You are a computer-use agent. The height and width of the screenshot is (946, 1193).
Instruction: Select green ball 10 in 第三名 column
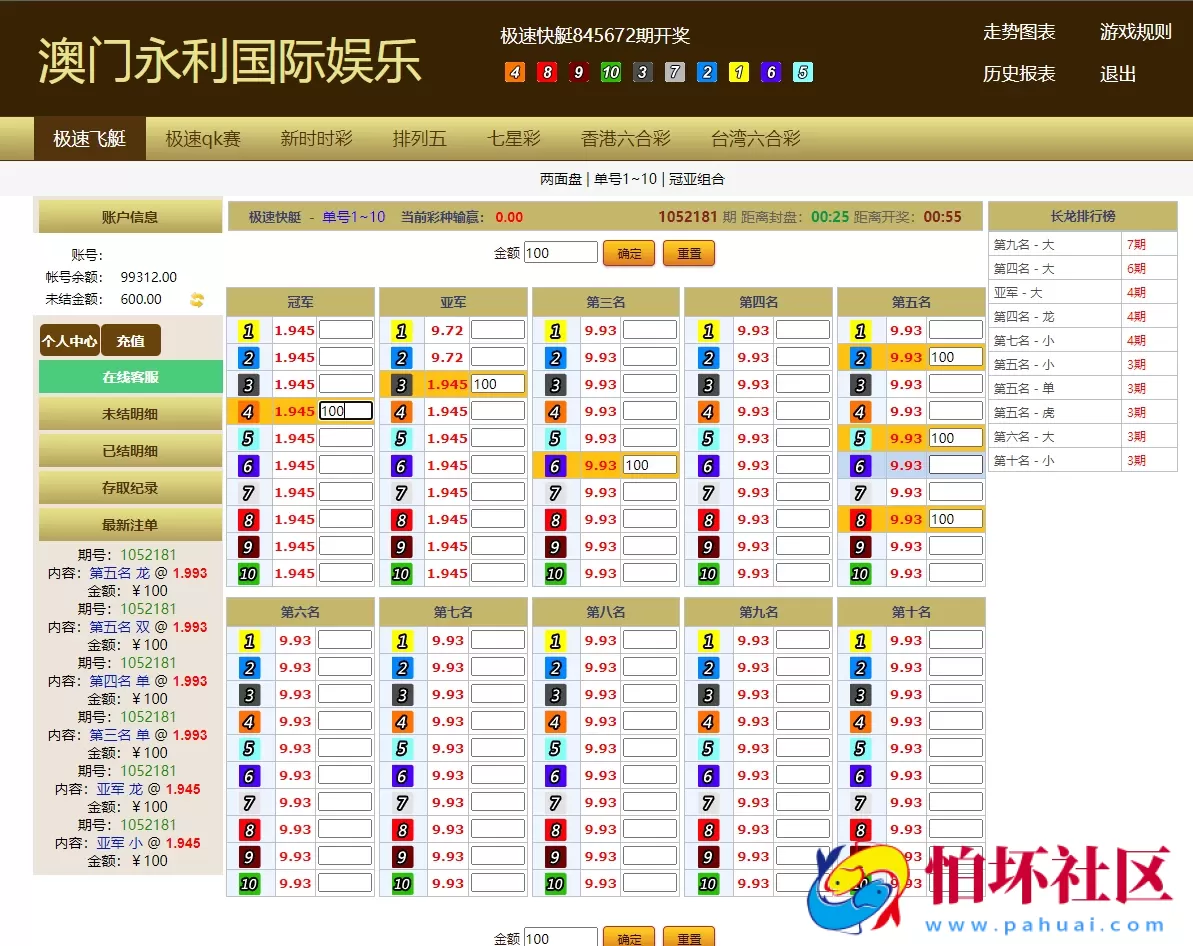(x=557, y=572)
